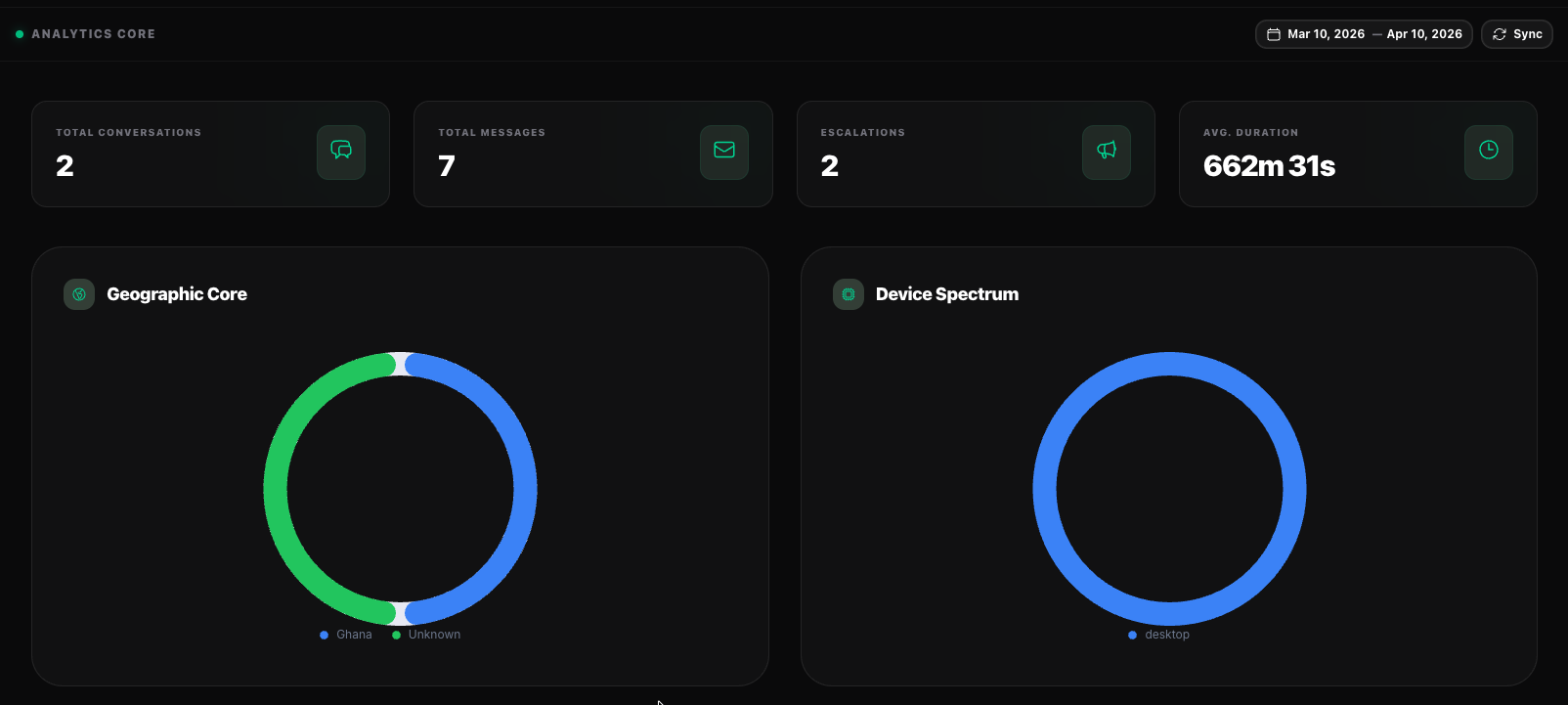Click the total messages value 7
Viewport: 1568px width, 705px height.
coord(447,166)
